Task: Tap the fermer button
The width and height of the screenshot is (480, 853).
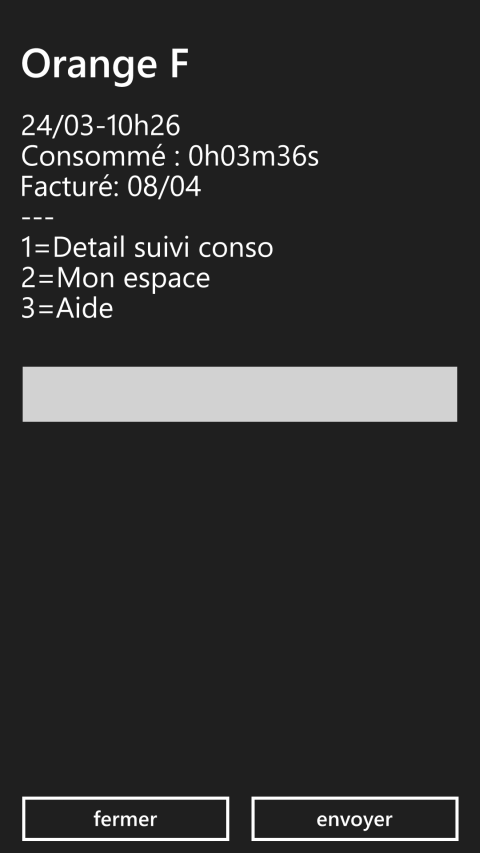Action: click(x=125, y=819)
